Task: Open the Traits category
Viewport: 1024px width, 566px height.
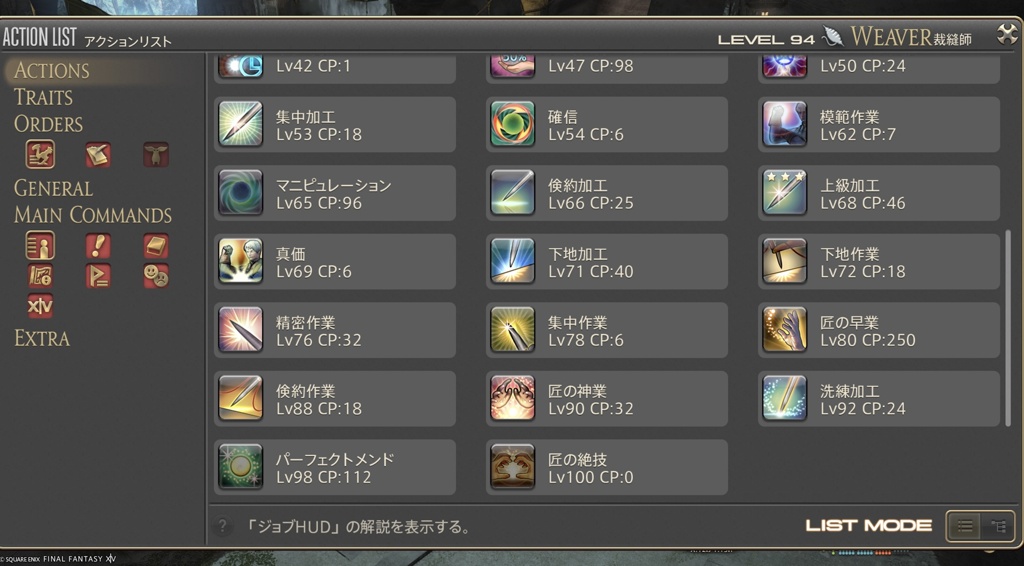Action: point(43,97)
